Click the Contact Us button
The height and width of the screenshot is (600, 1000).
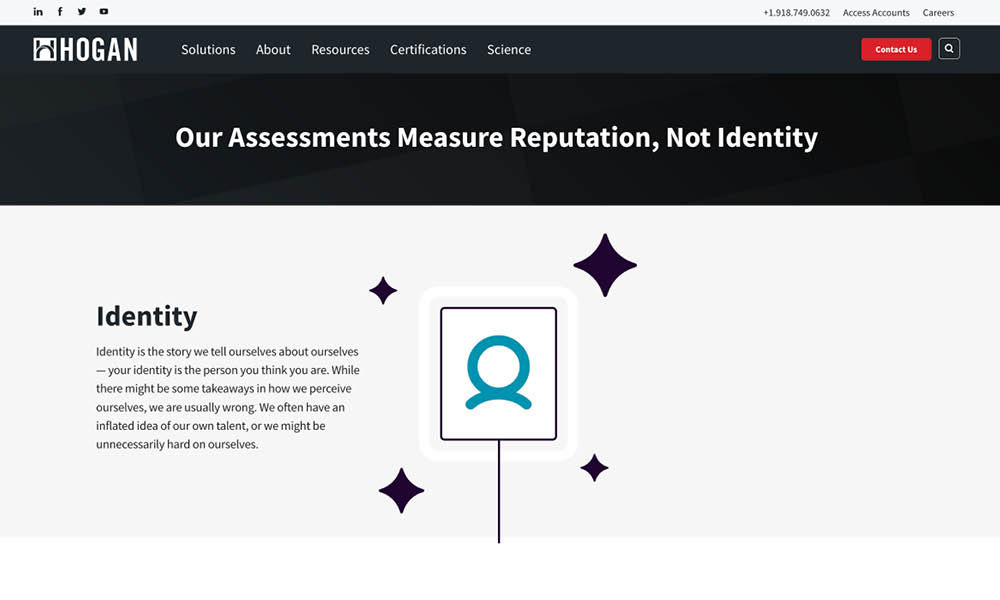click(x=896, y=49)
